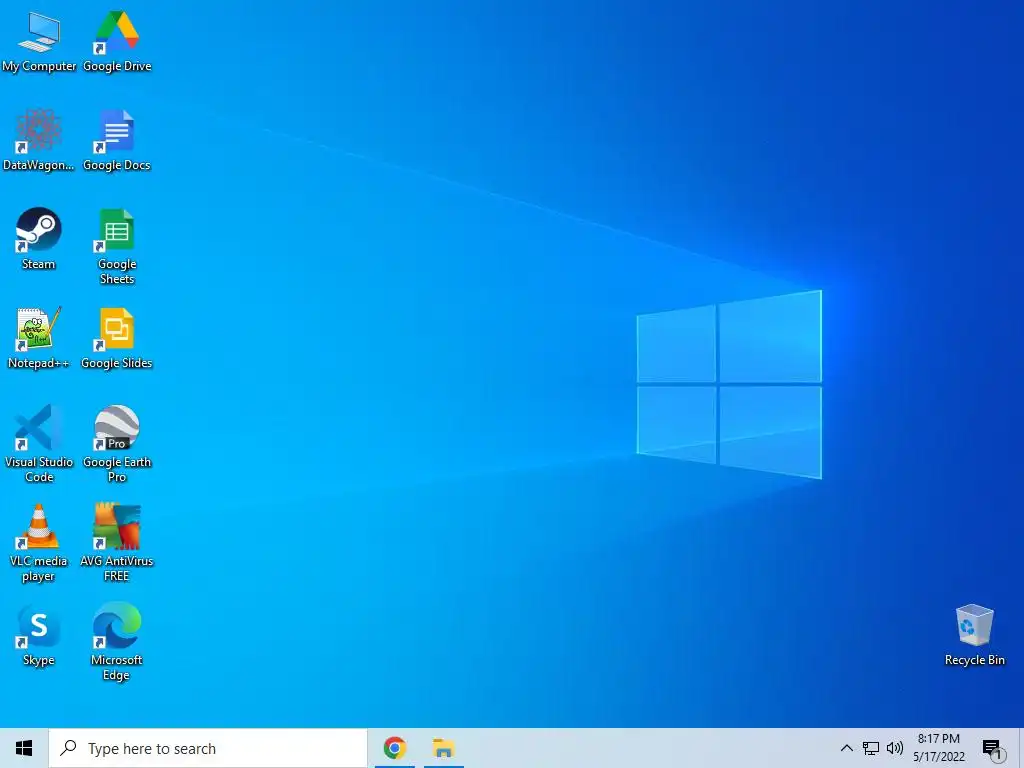
Task: Open the Windows Start menu
Action: point(24,748)
